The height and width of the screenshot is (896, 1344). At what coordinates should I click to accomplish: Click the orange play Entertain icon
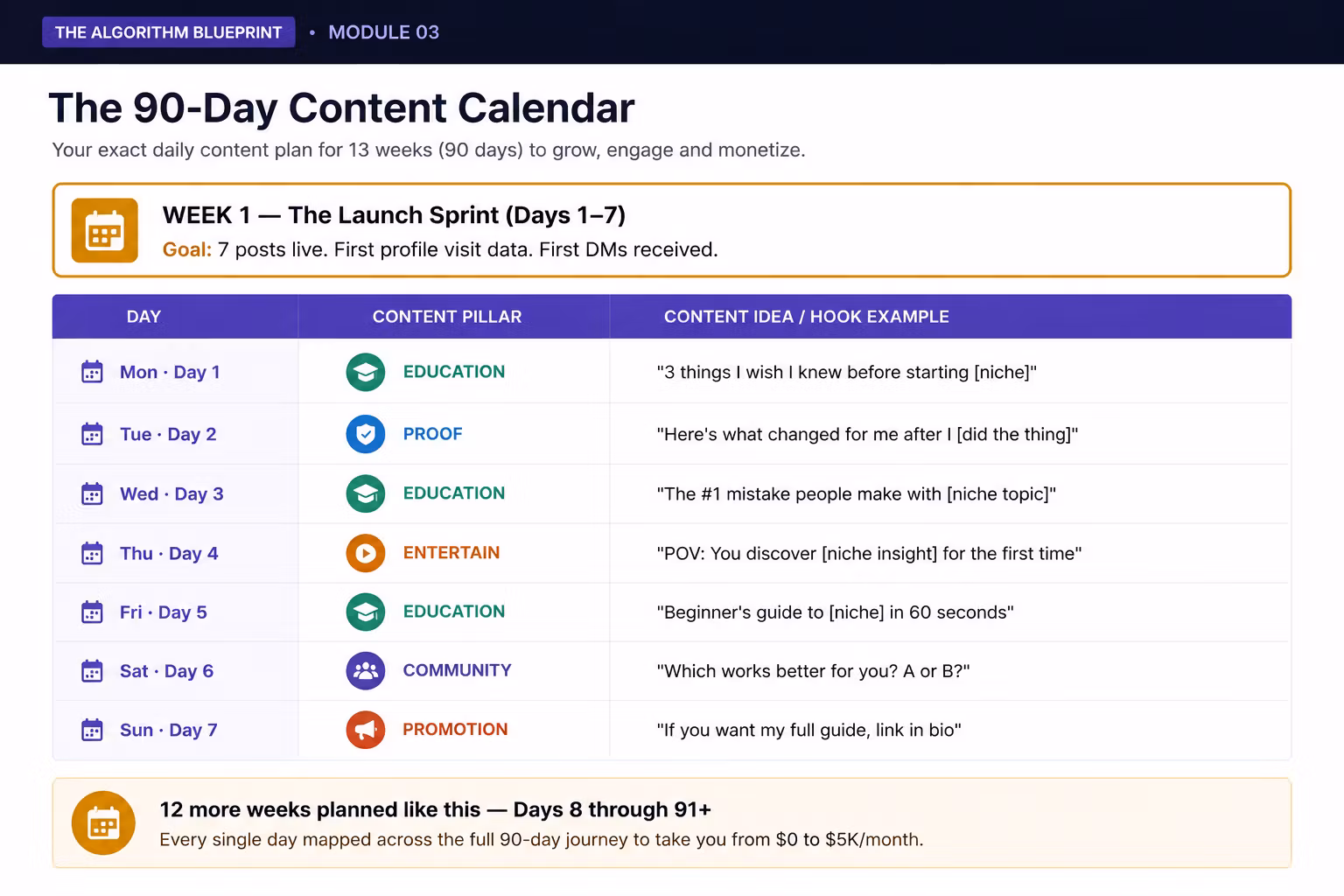[x=366, y=553]
